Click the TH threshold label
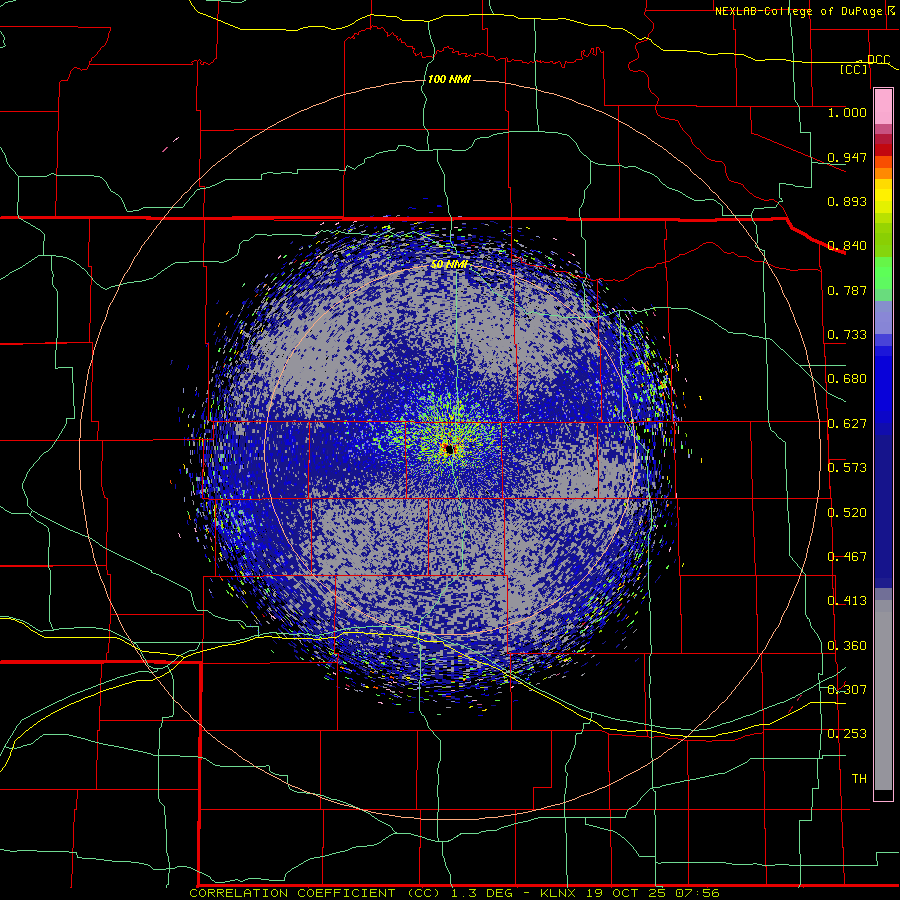This screenshot has width=900, height=900. [859, 779]
